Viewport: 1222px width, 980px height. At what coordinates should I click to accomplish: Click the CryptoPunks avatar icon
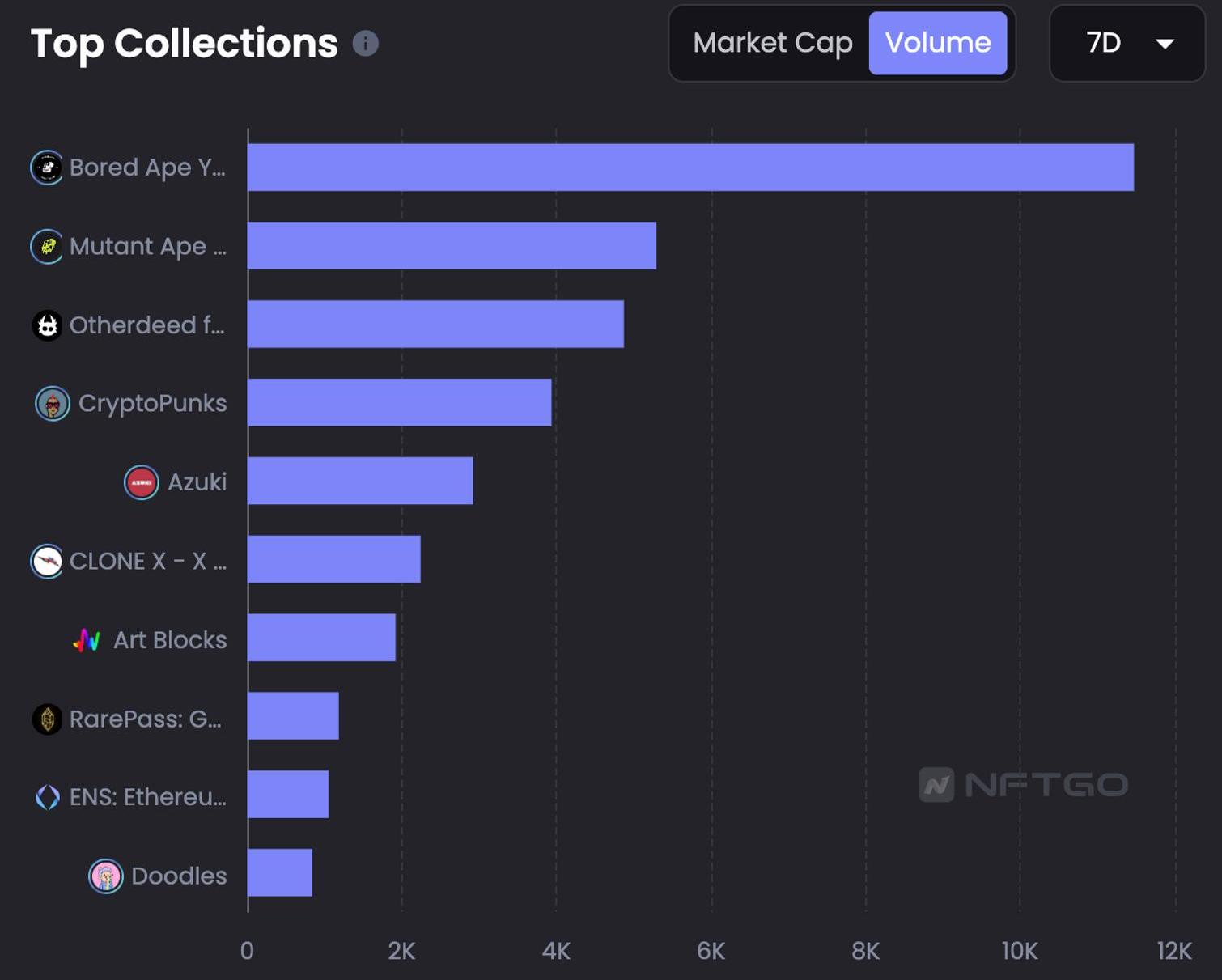tap(53, 403)
